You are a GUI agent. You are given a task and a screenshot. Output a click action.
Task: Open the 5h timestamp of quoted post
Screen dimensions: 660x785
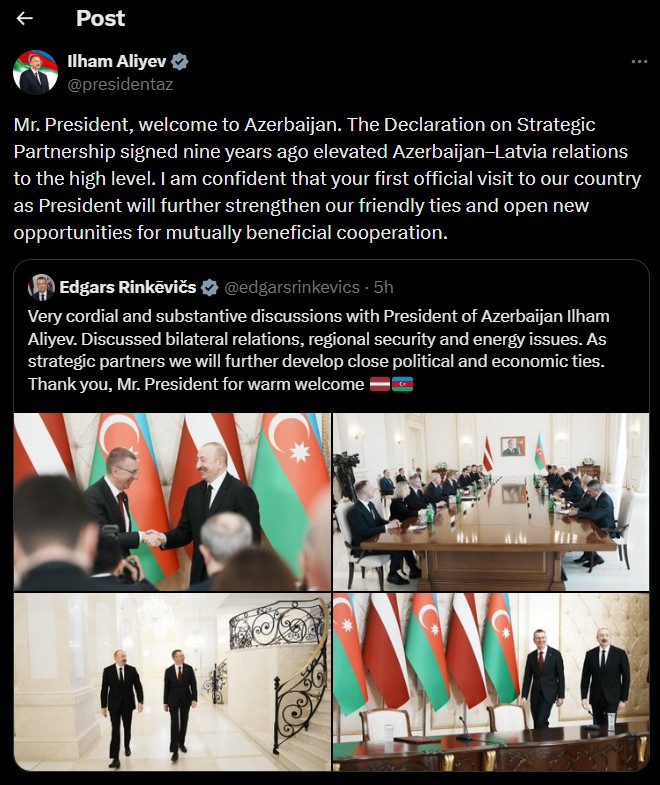pyautogui.click(x=384, y=287)
